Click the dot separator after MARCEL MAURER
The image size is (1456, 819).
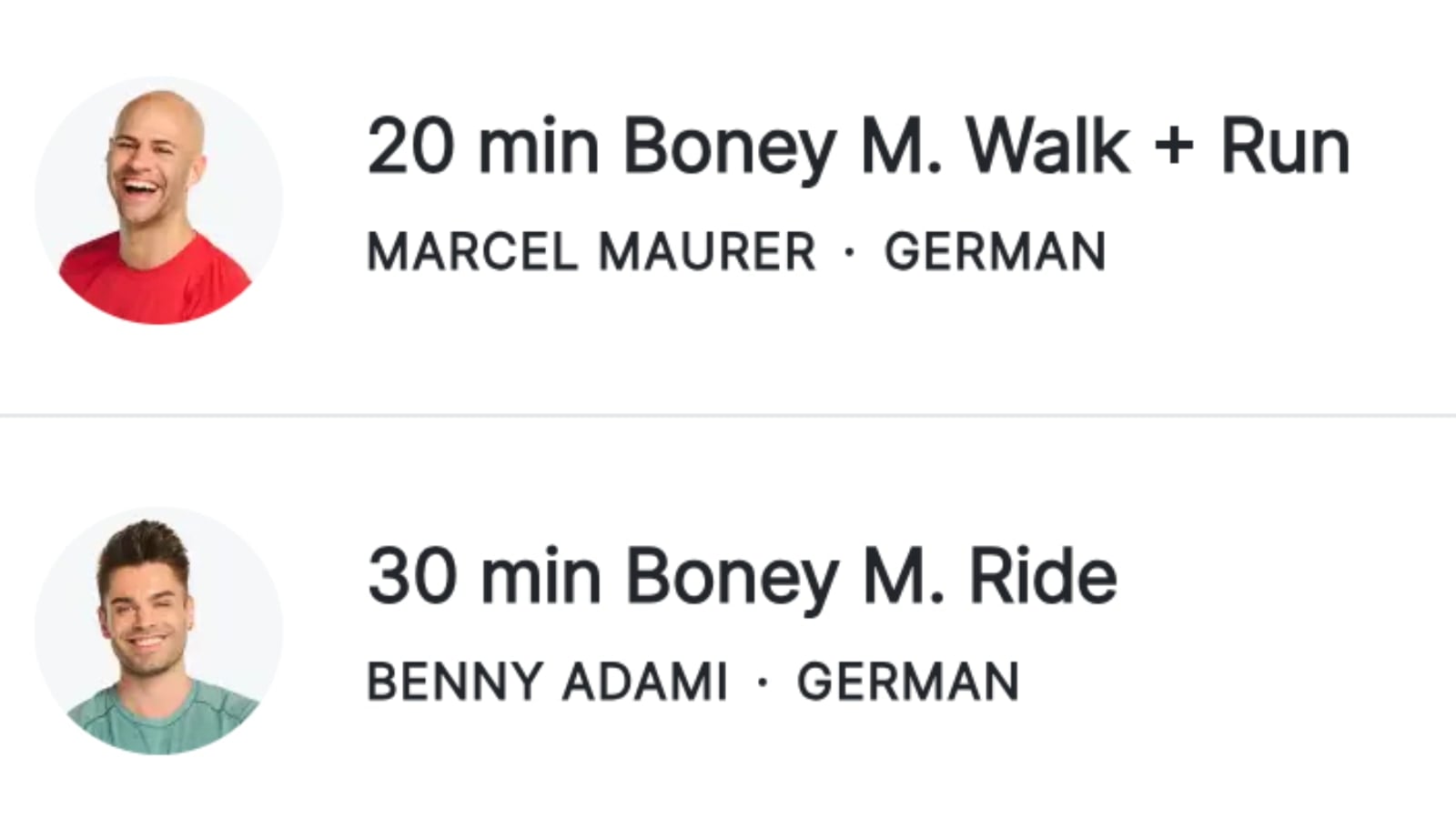click(850, 252)
